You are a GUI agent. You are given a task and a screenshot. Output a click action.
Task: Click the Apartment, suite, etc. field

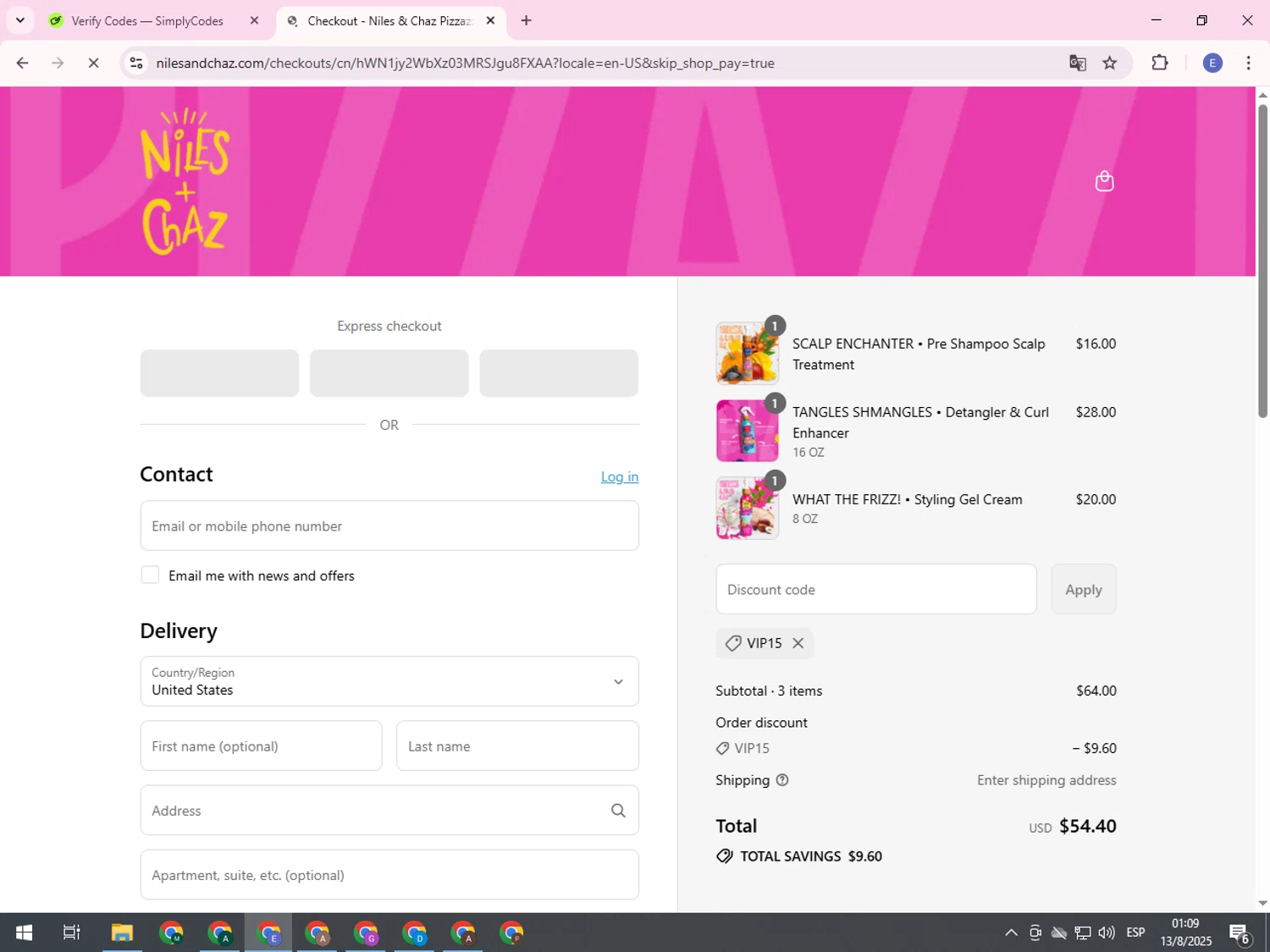pos(389,874)
